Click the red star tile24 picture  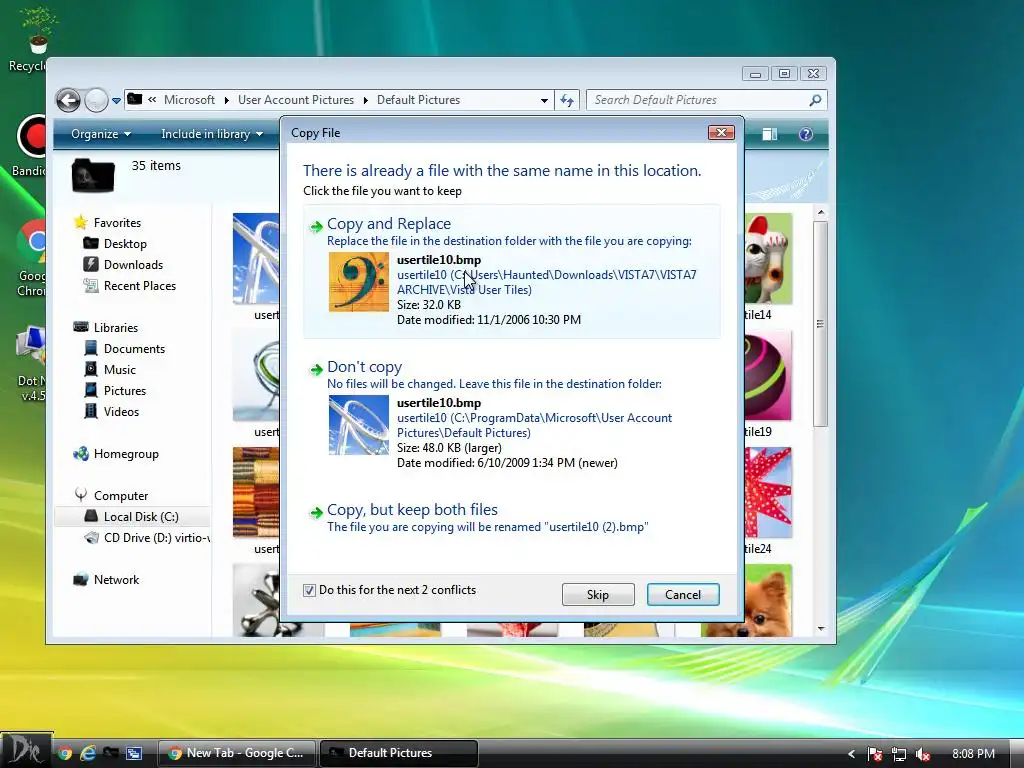(769, 492)
